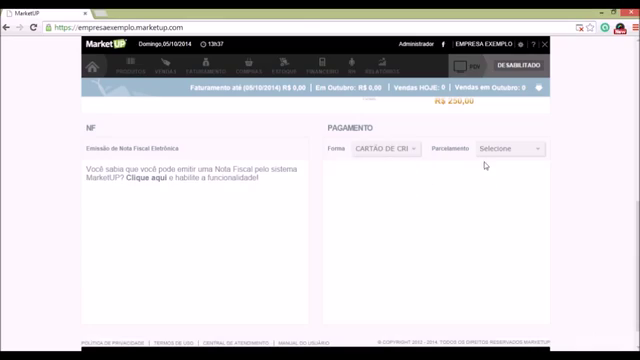640x360 pixels.
Task: Click the date Domingo,05/10/2014
Action: coord(165,44)
